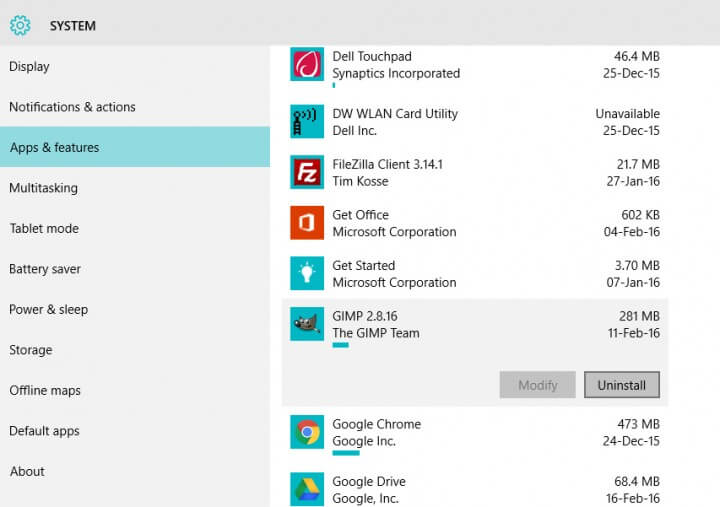Click the SYSTEM header title

pyautogui.click(x=73, y=26)
